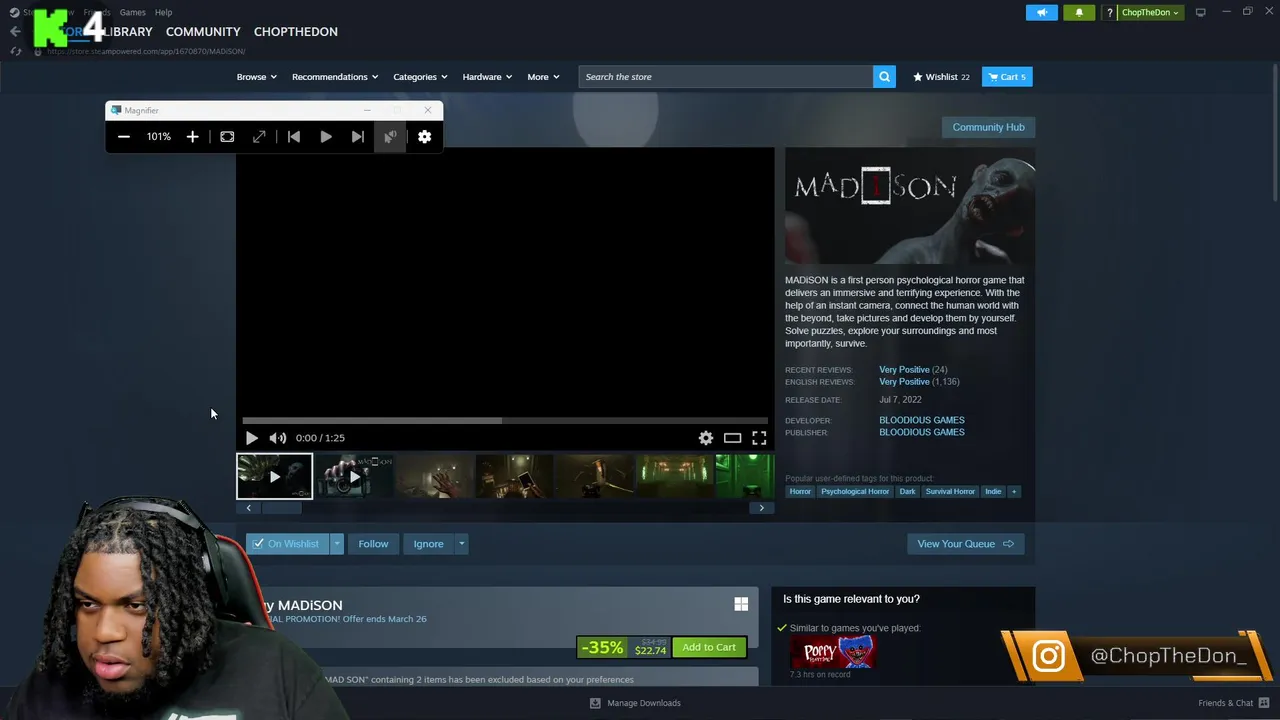The width and height of the screenshot is (1280, 720).
Task: Play the trailer video
Action: pyautogui.click(x=251, y=438)
